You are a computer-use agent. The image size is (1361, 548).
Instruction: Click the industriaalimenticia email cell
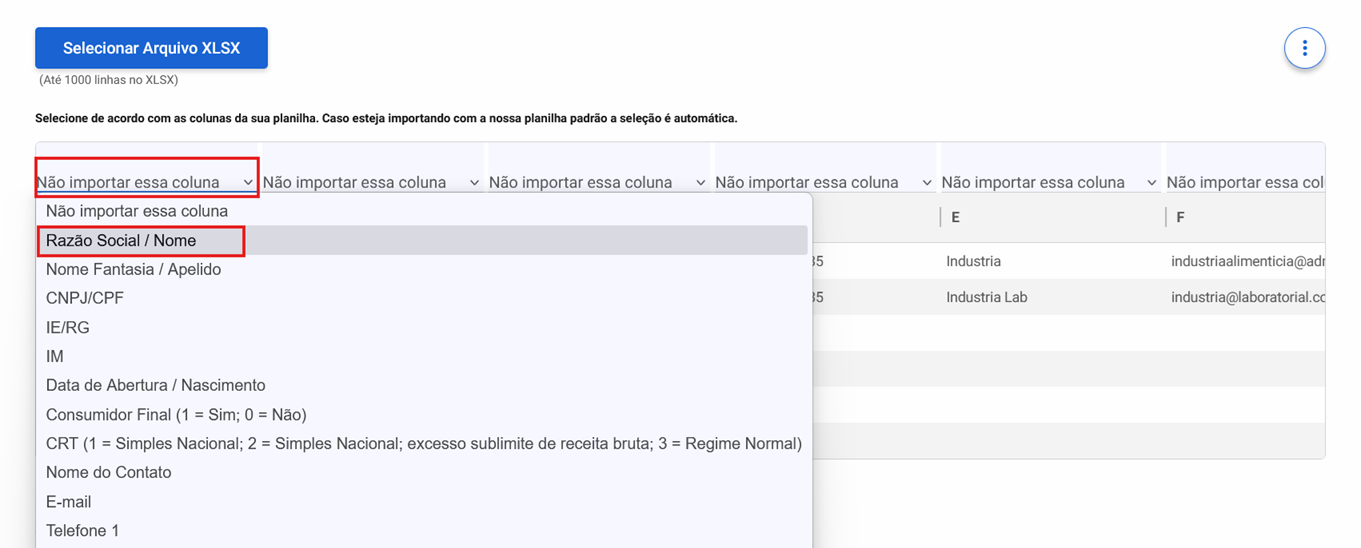(1246, 261)
